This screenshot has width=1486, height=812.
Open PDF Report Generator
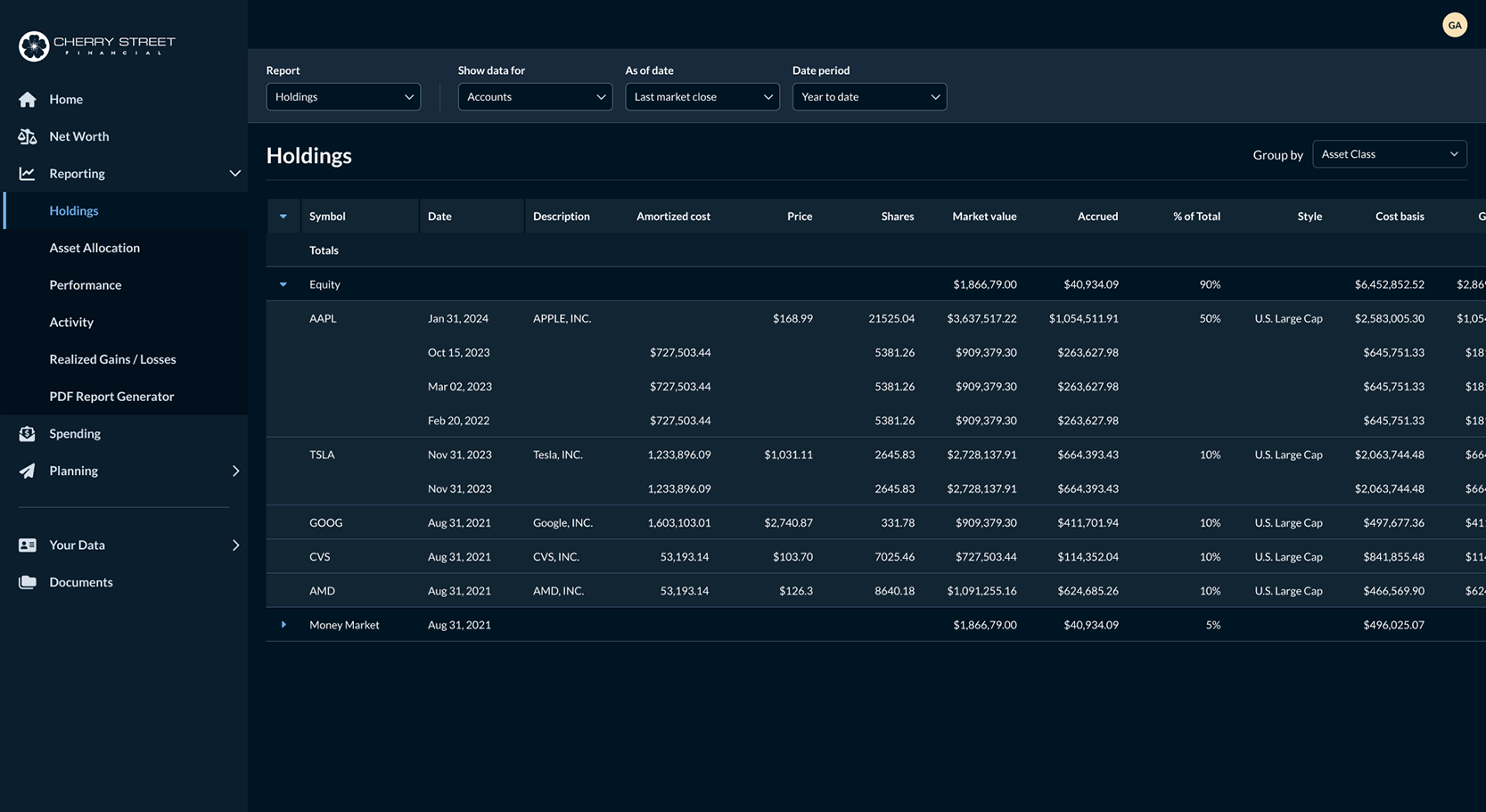click(111, 397)
